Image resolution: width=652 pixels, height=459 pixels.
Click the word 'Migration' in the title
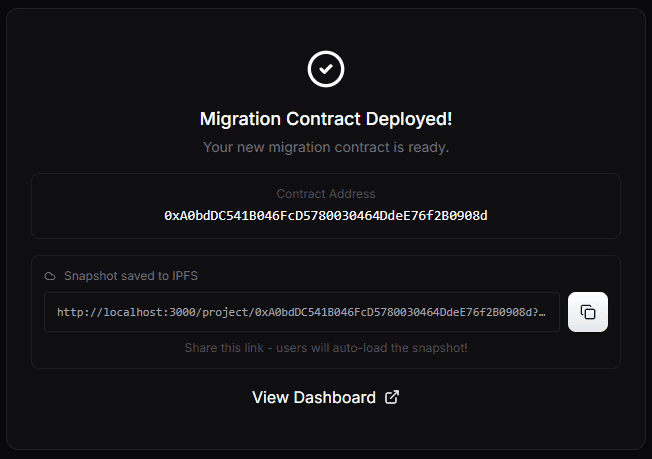point(238,119)
